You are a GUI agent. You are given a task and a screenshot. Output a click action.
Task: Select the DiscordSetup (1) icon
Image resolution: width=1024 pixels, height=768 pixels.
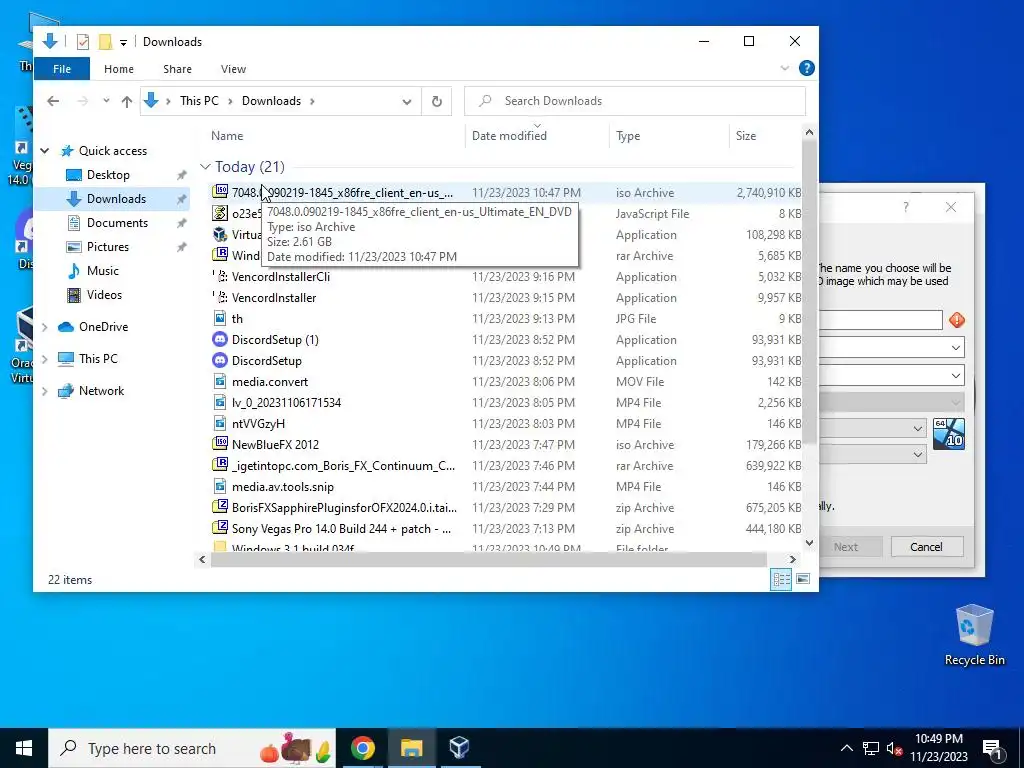pos(220,340)
